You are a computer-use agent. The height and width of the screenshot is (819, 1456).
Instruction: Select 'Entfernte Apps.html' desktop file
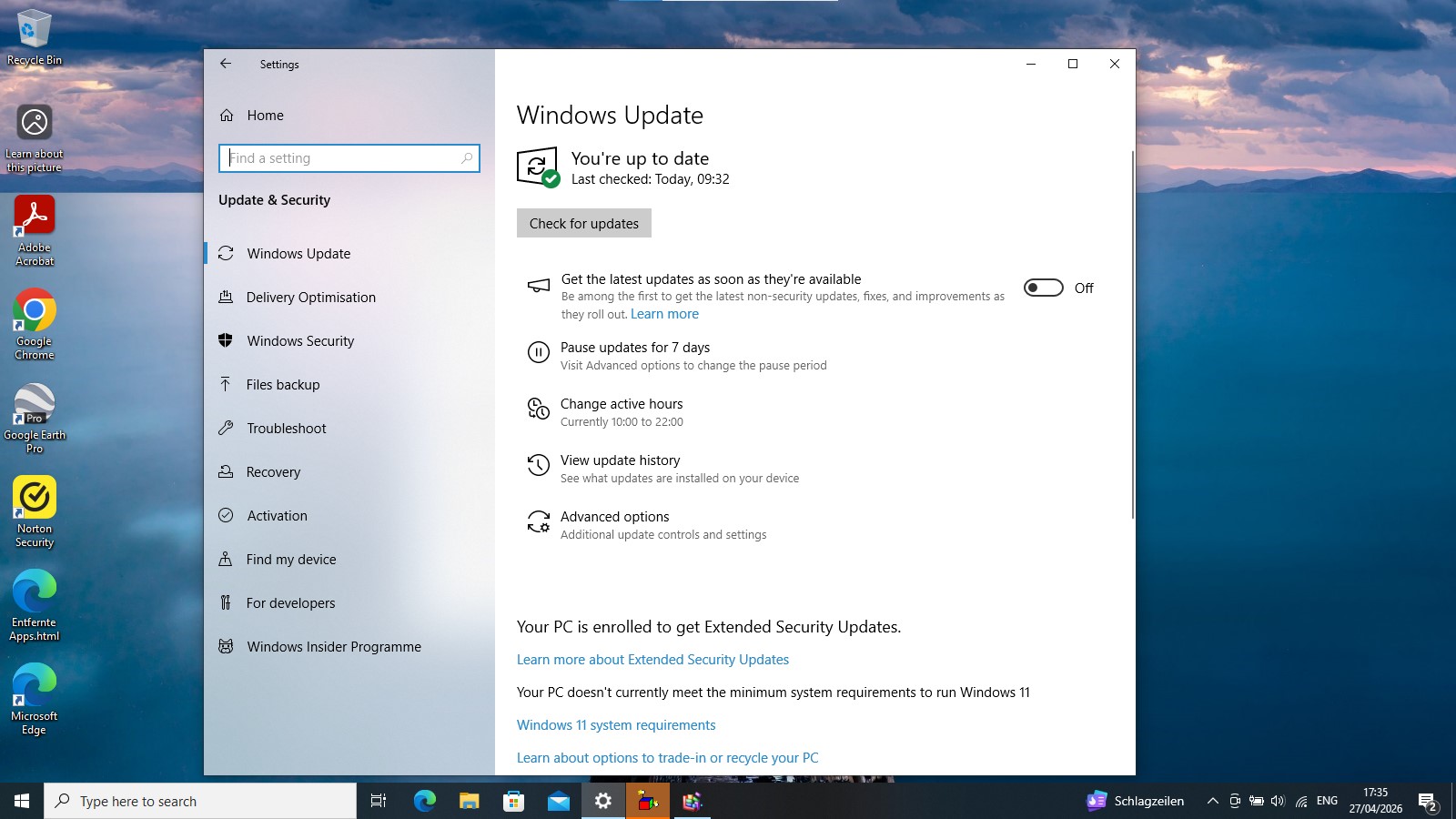pyautogui.click(x=35, y=606)
